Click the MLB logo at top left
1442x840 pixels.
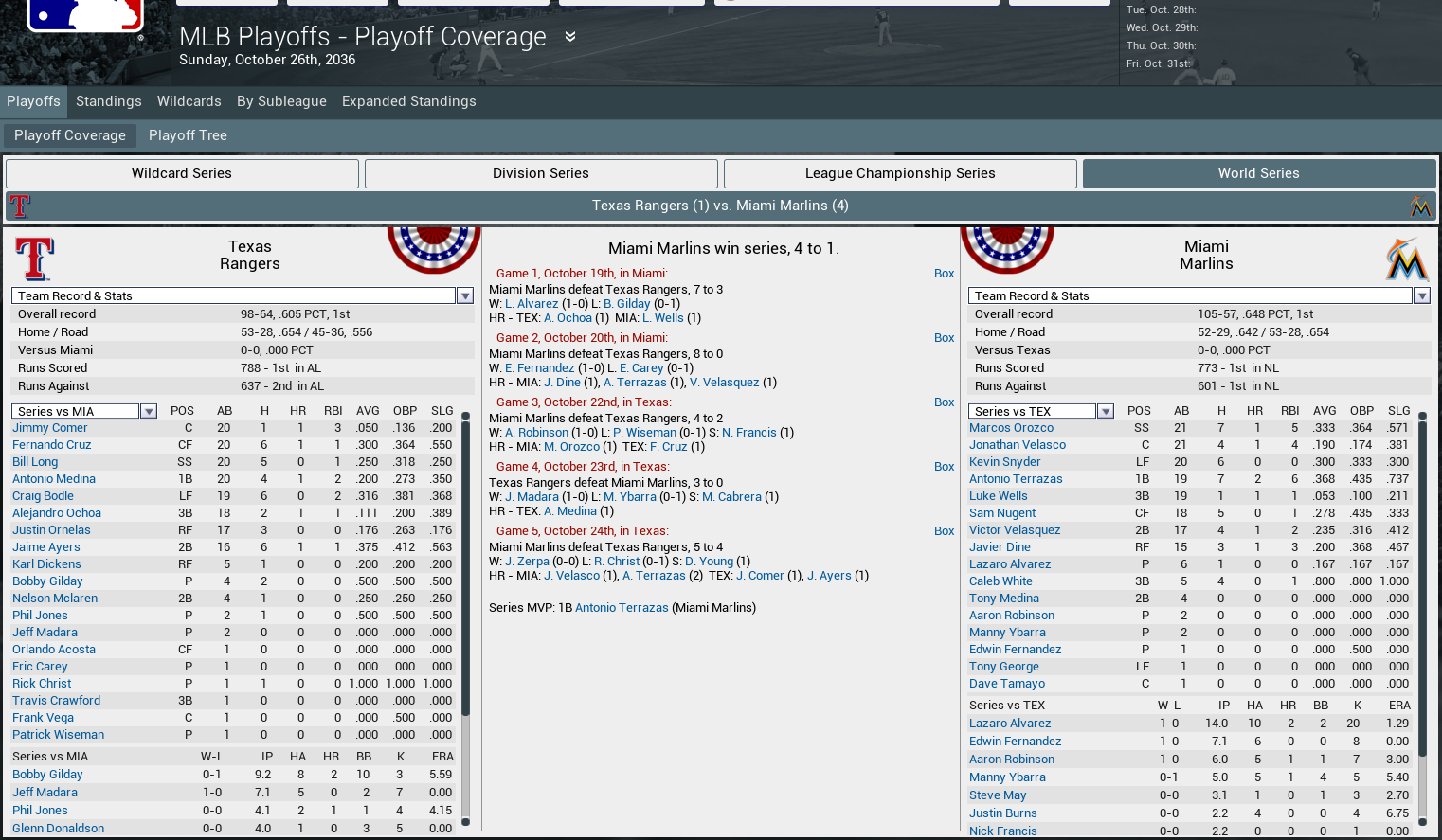[84, 16]
